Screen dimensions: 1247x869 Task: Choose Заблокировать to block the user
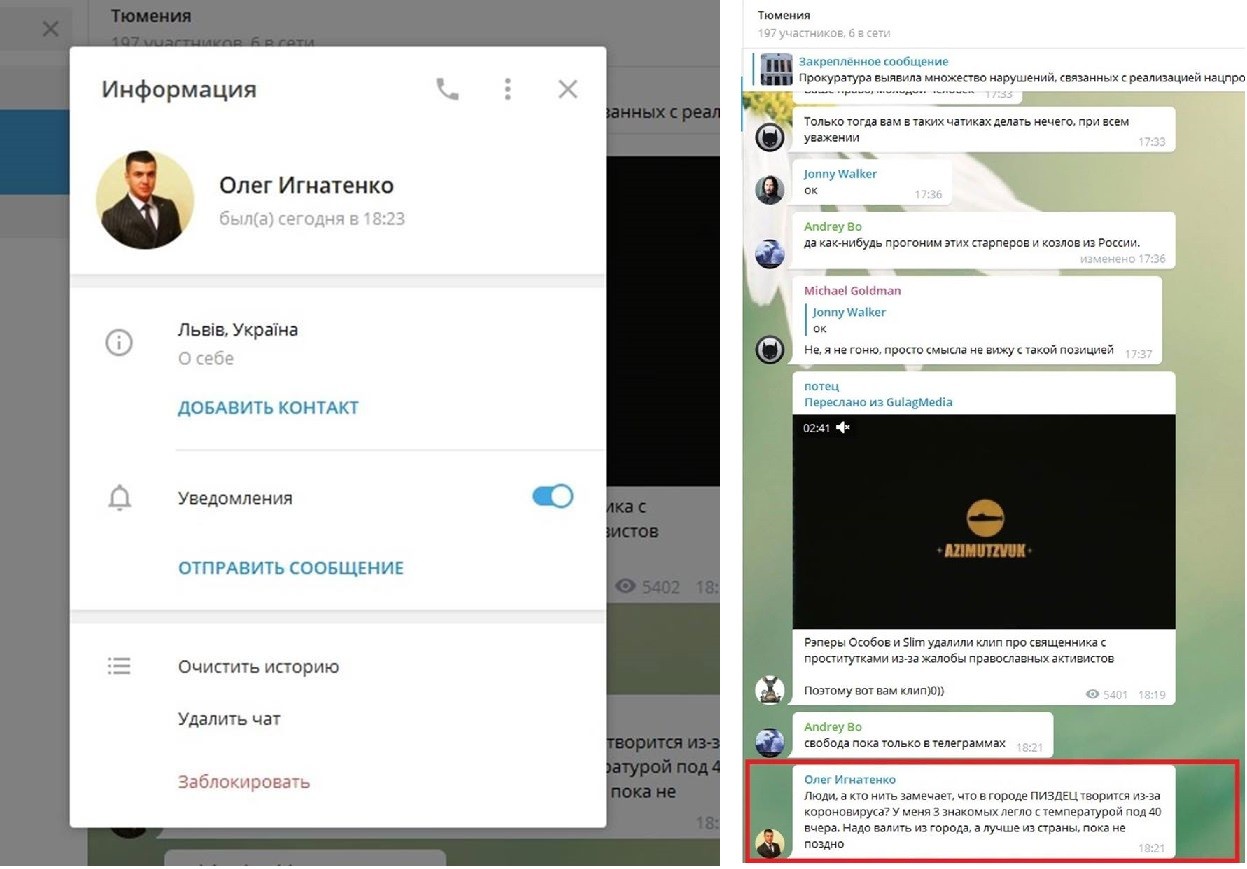point(244,782)
